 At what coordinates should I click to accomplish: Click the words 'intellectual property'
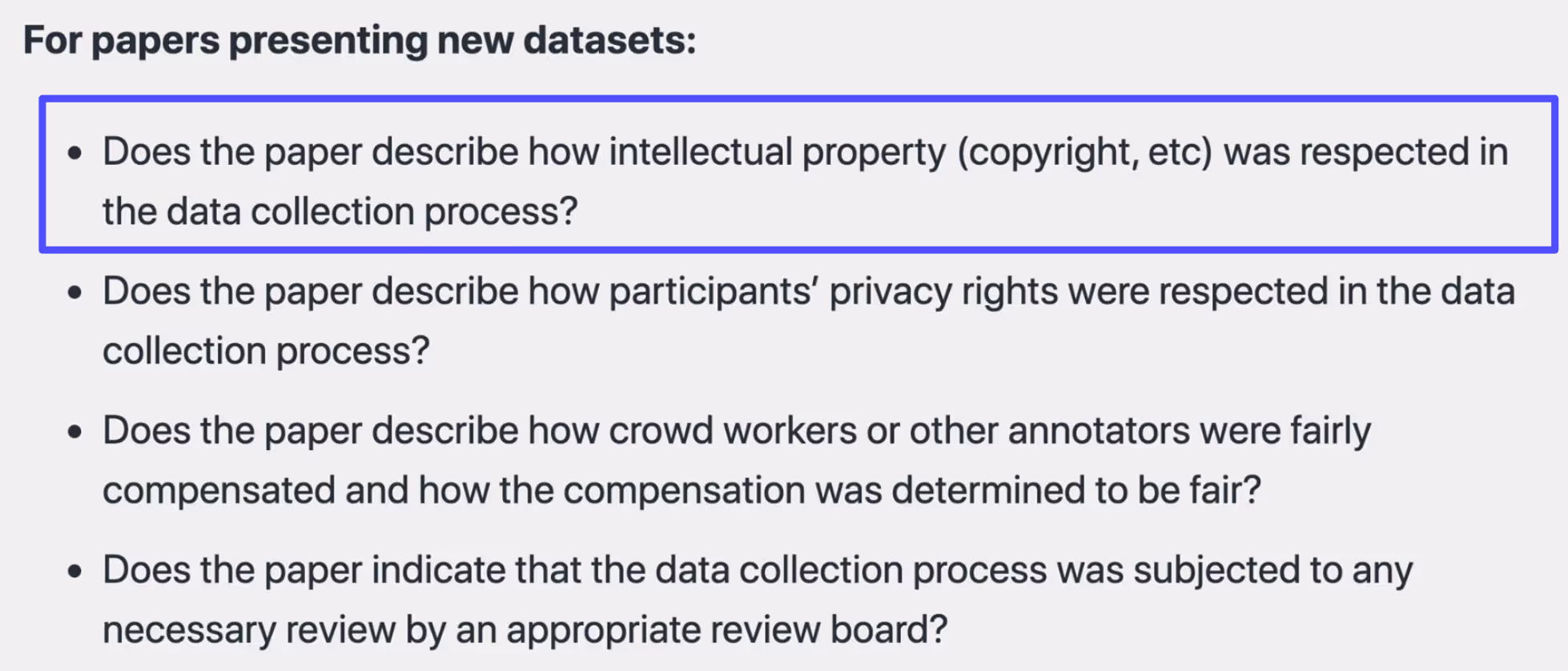(778, 152)
